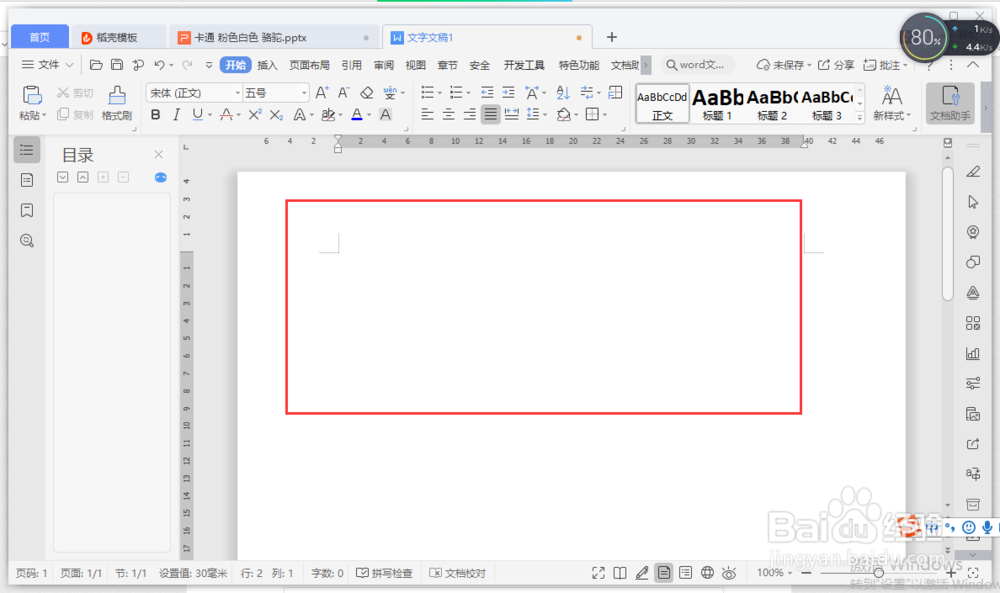Click the open folder icon
The image size is (1000, 593).
(x=96, y=65)
